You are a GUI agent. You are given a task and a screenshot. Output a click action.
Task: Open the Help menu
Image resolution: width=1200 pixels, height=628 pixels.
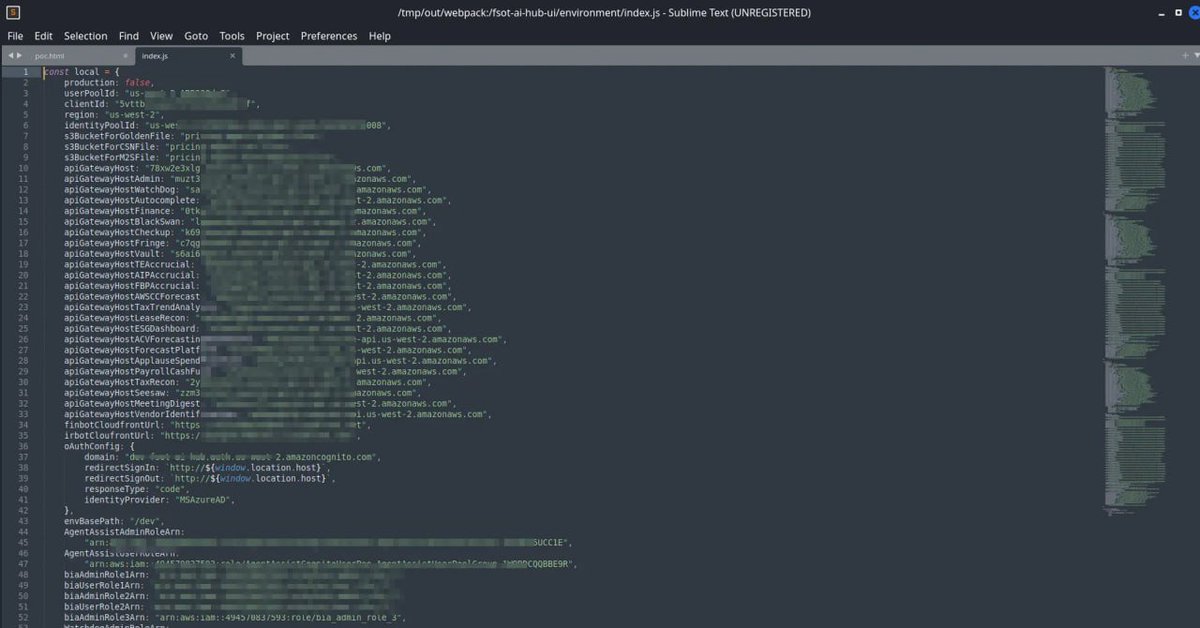click(x=380, y=36)
